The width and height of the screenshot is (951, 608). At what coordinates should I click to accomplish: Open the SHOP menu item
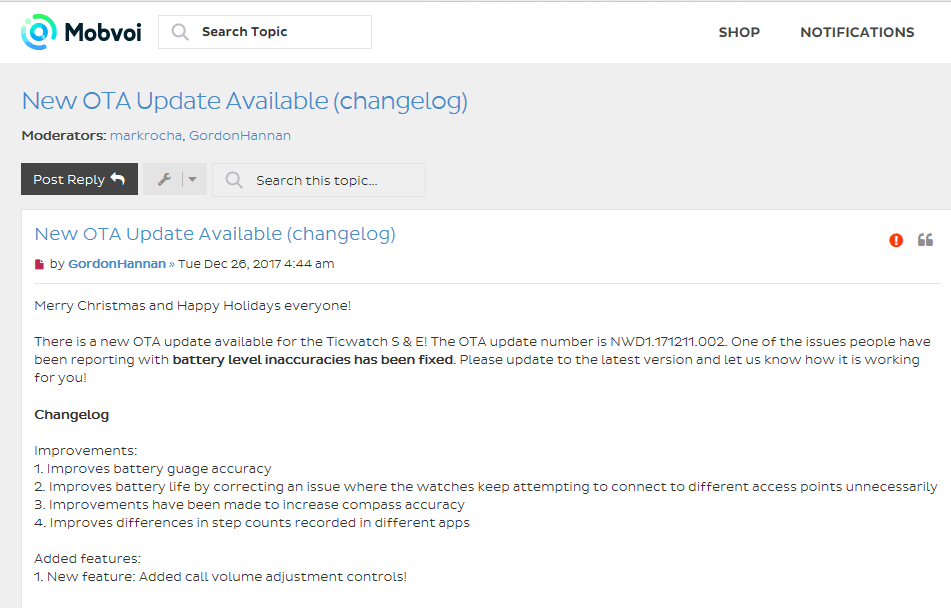tap(739, 32)
